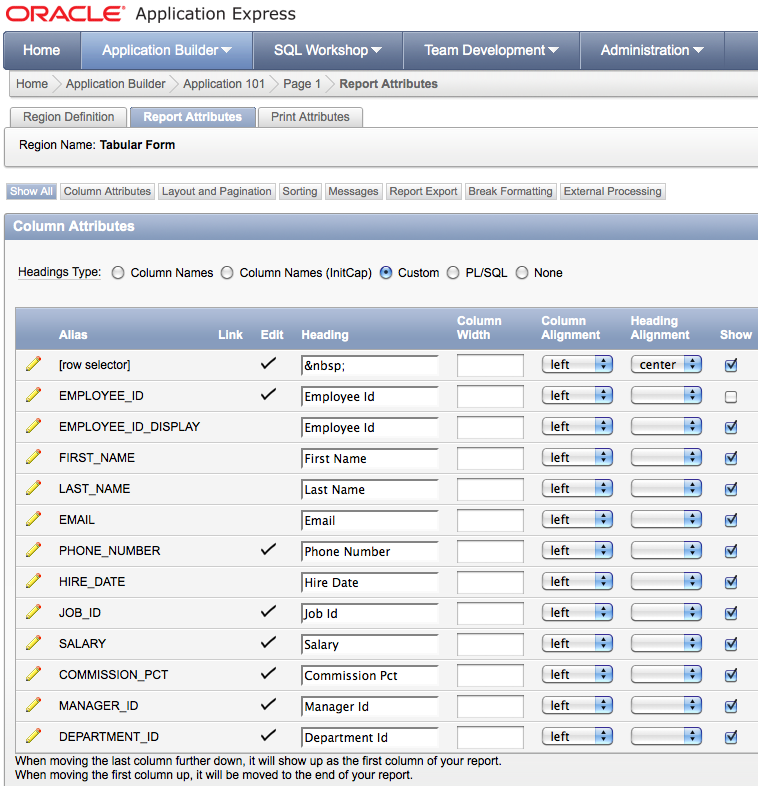
Task: Edit FIRST_NAME column via pencil icon
Action: [33, 457]
